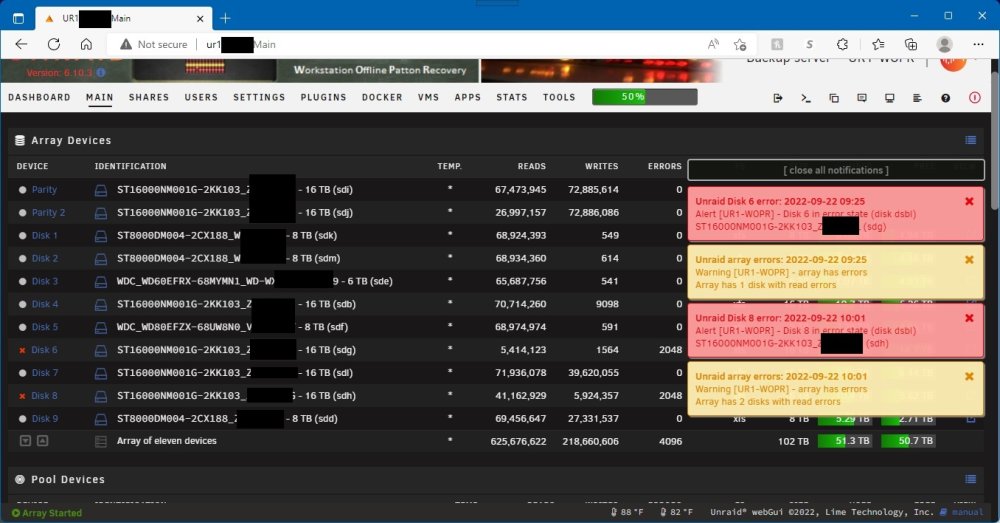The width and height of the screenshot is (1000, 523).
Task: Click the spin down arrow beside Array of eleven devices
Action: (x=26, y=441)
